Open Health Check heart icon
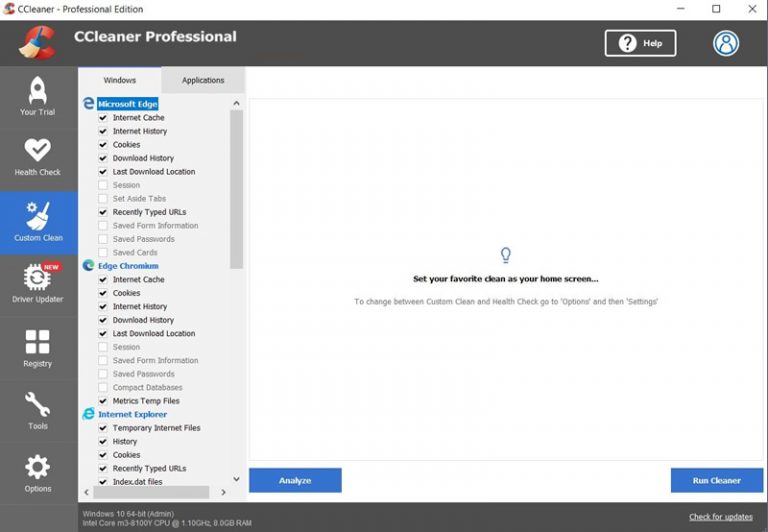The width and height of the screenshot is (768, 532). click(38, 150)
